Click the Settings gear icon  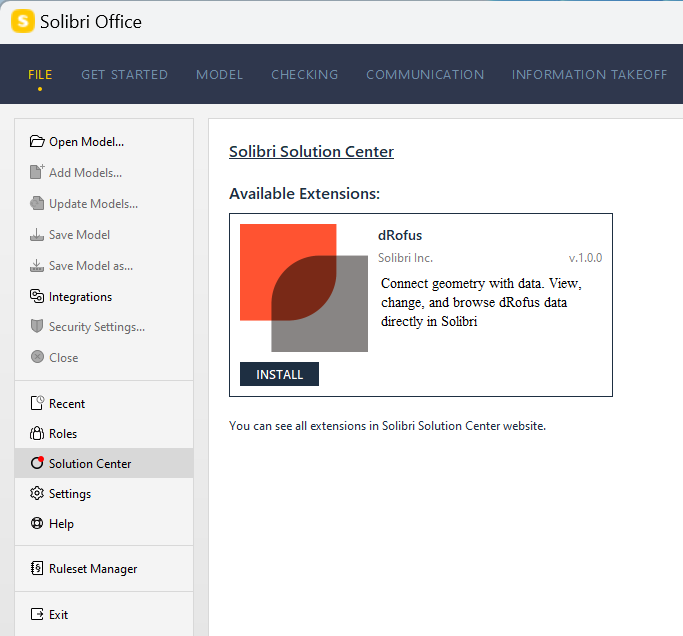point(37,494)
